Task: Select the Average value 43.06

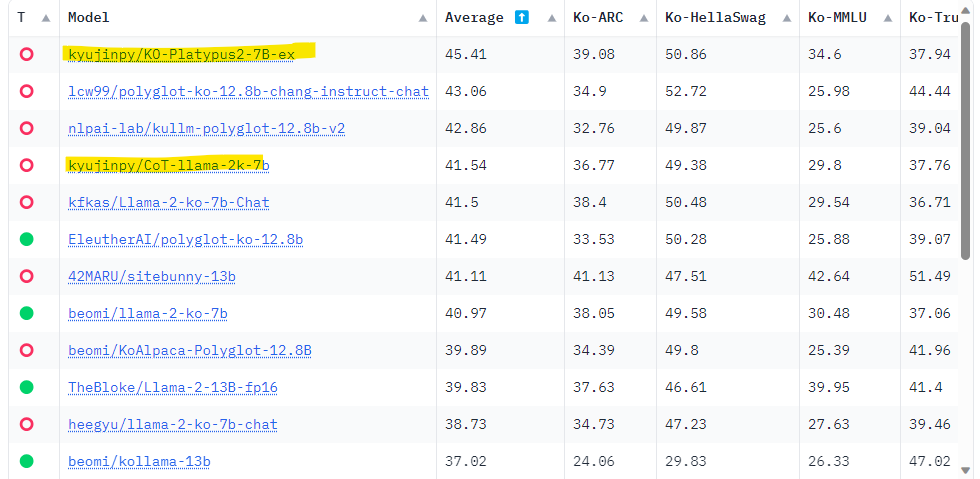Action: pyautogui.click(x=466, y=91)
